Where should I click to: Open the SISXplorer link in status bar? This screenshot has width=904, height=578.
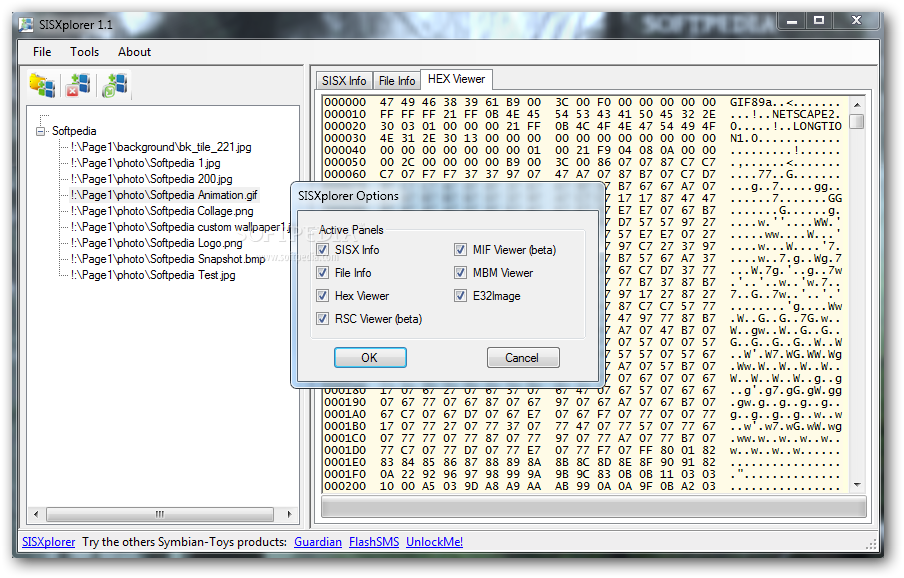coord(48,542)
